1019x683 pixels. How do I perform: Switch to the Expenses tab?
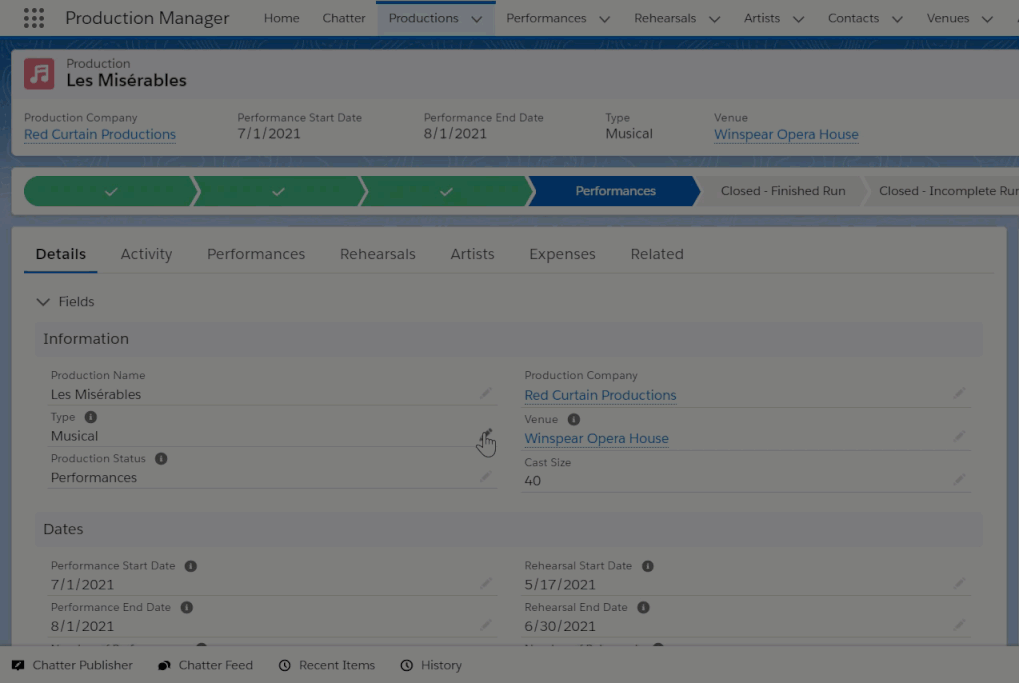tap(562, 254)
